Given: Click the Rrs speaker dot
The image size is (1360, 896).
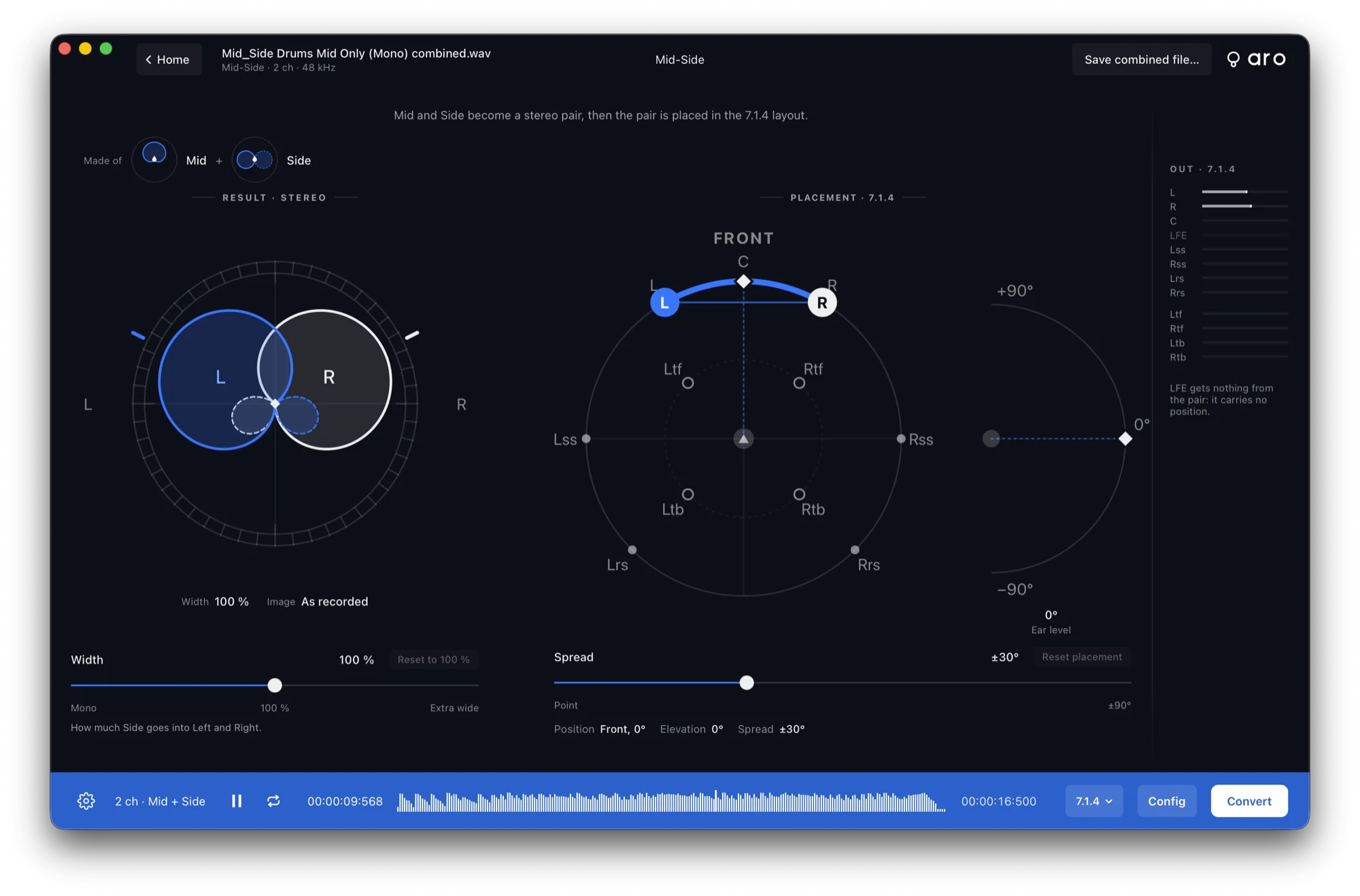Looking at the screenshot, I should click(855, 550).
